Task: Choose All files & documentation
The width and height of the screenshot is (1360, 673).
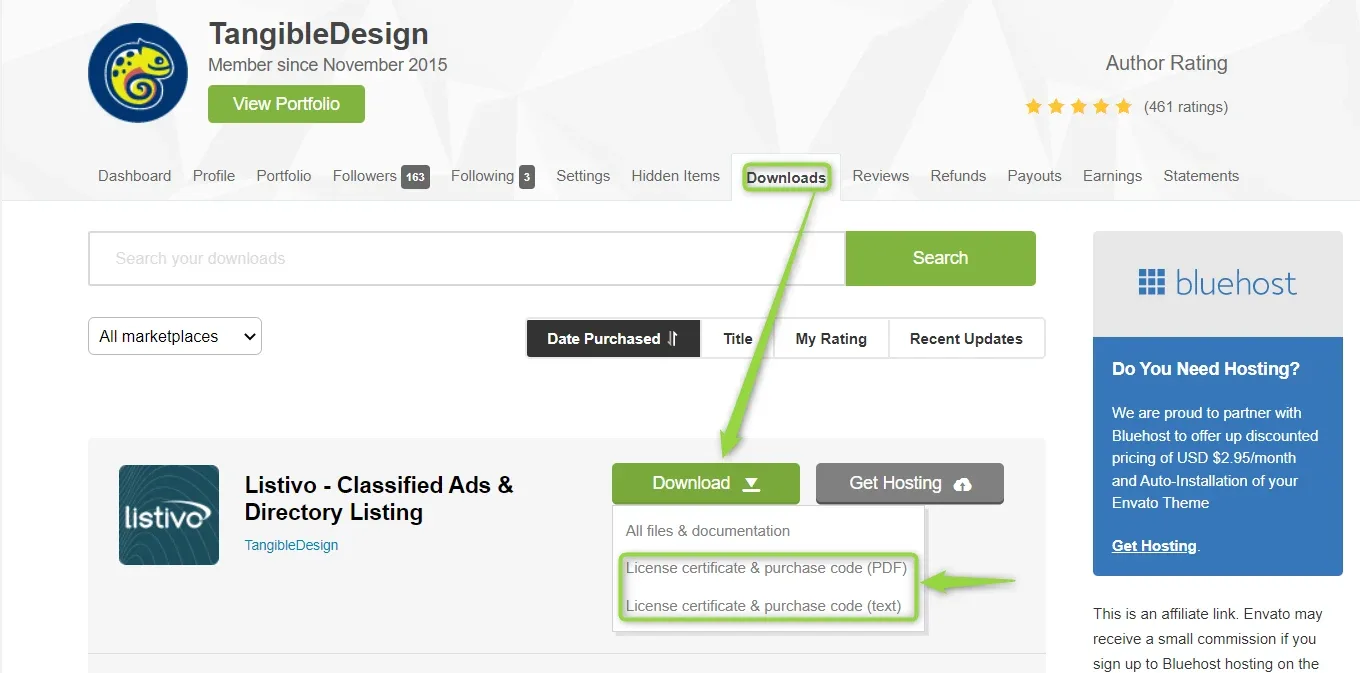Action: pos(707,531)
